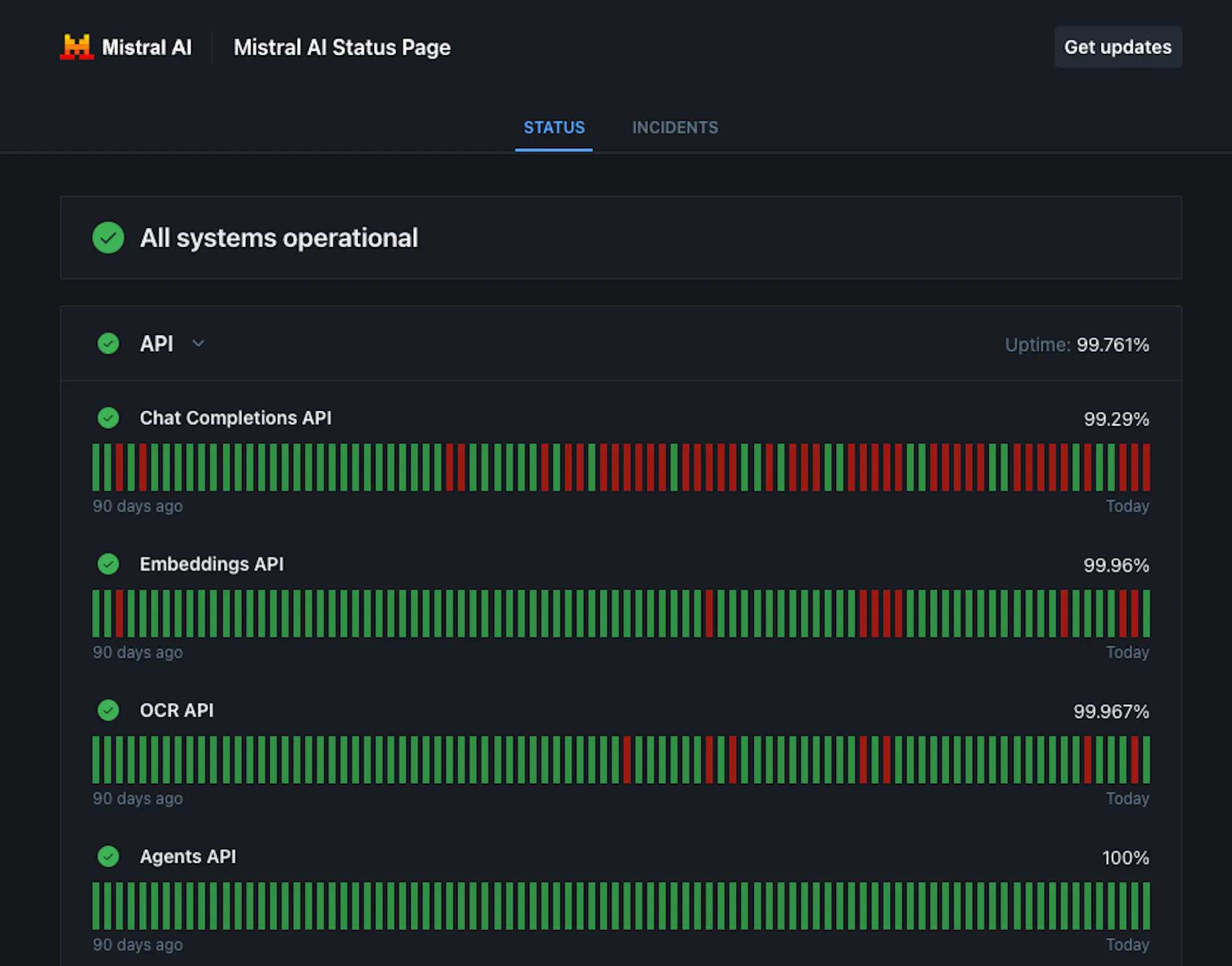Click the Get updates button
Image resolution: width=1232 pixels, height=966 pixels.
click(x=1118, y=47)
